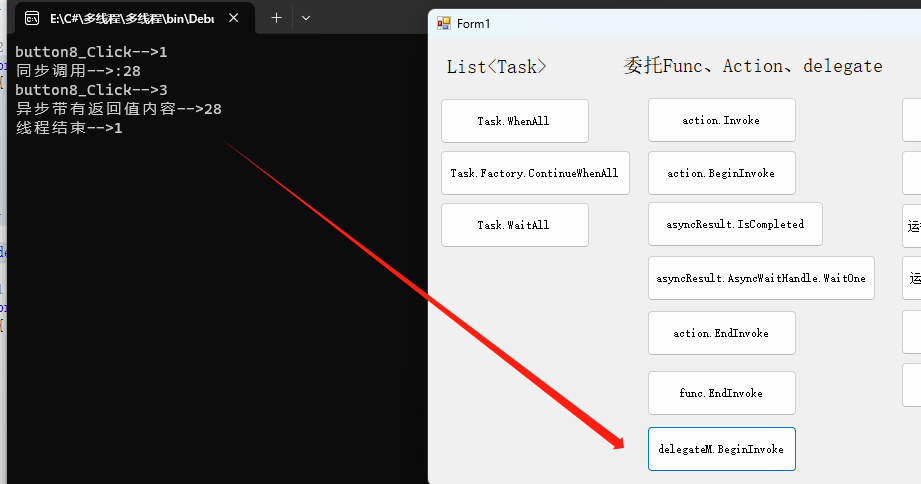Open a new terminal tab with plus
Image resolution: width=921 pixels, height=484 pixels.
tap(276, 18)
